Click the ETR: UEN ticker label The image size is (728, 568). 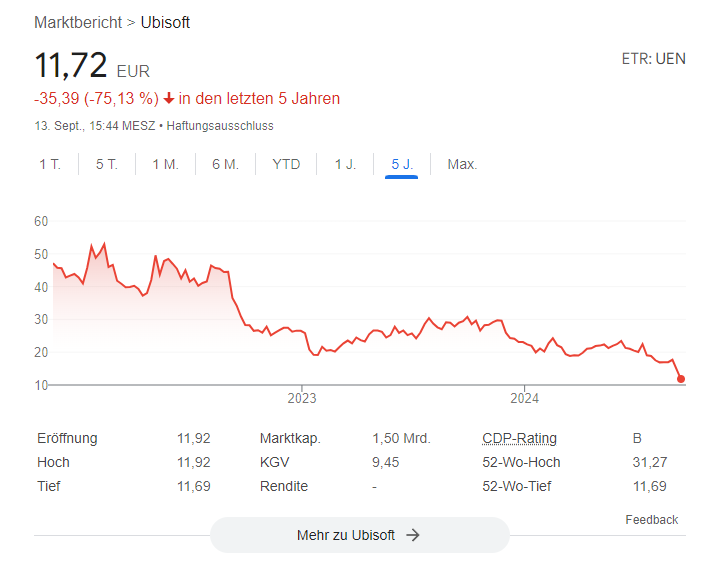click(653, 59)
